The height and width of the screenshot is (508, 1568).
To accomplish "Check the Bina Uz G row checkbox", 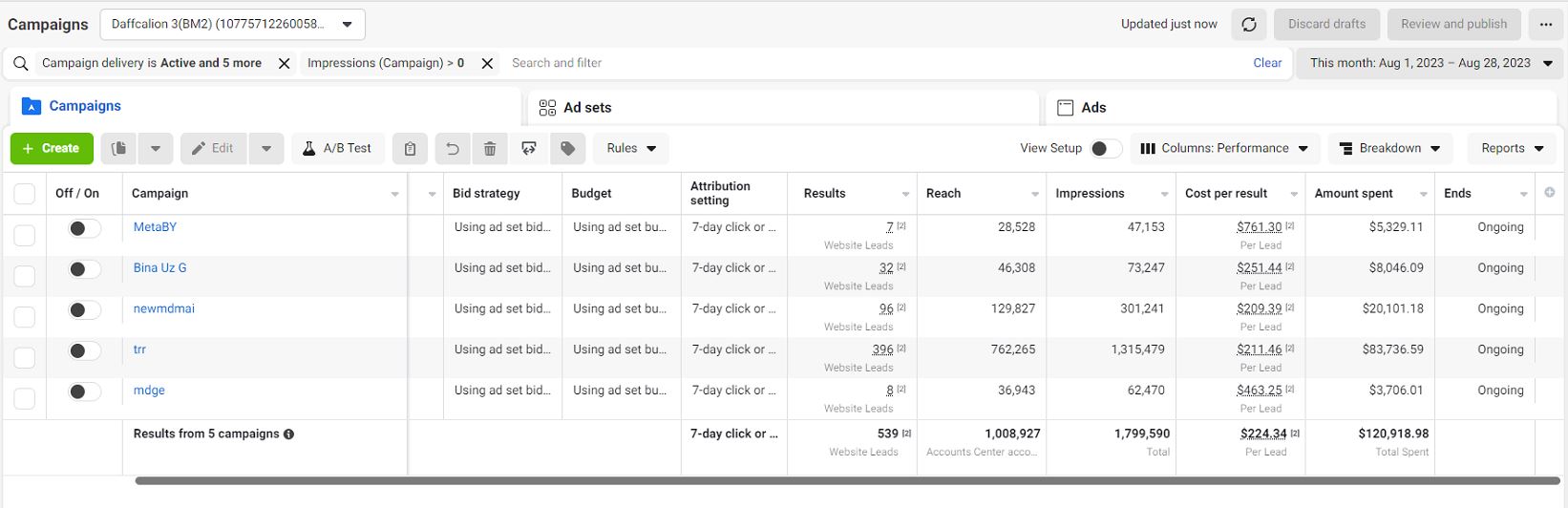I will 25,276.
